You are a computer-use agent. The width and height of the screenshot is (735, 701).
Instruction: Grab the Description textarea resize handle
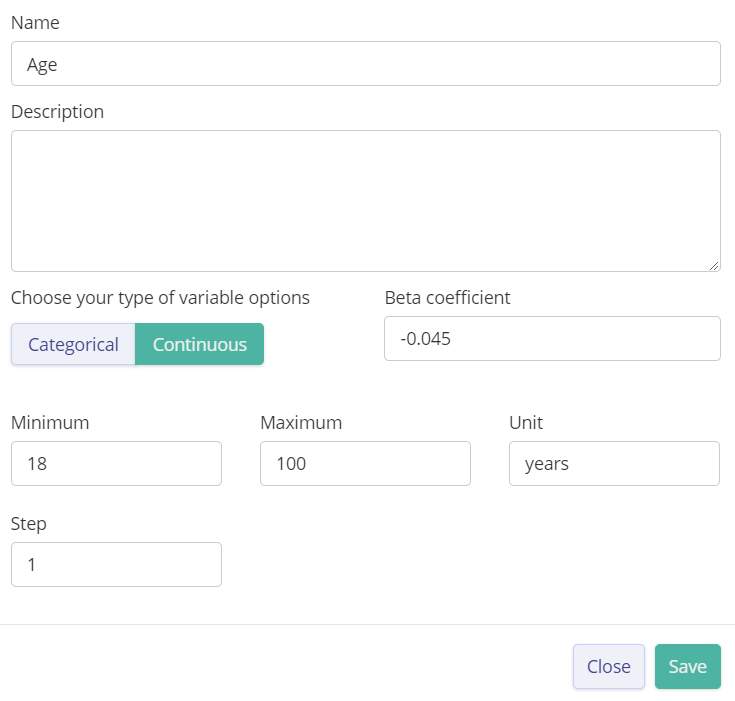(714, 265)
